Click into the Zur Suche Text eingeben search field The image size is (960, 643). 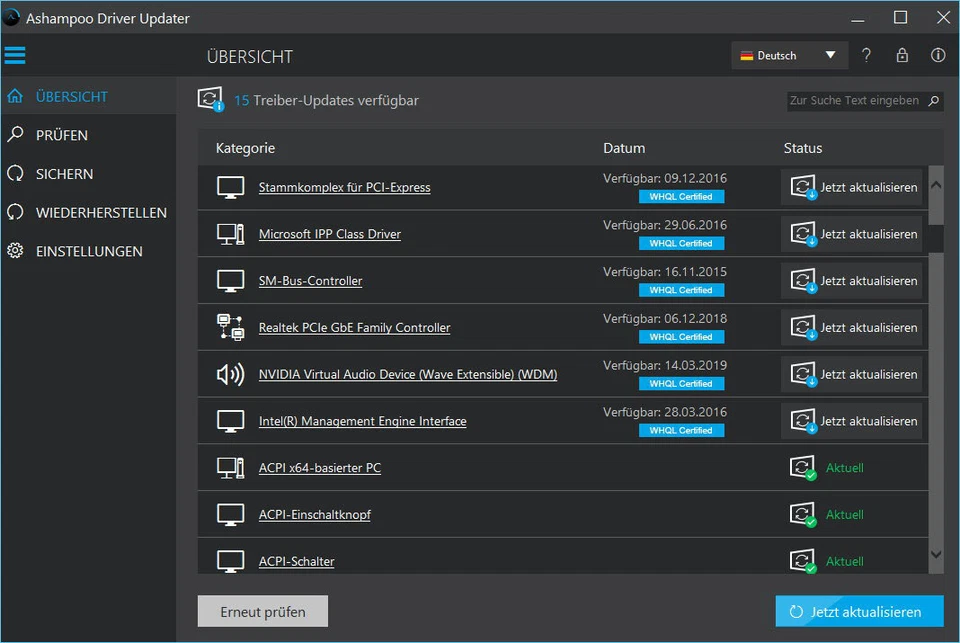[855, 100]
